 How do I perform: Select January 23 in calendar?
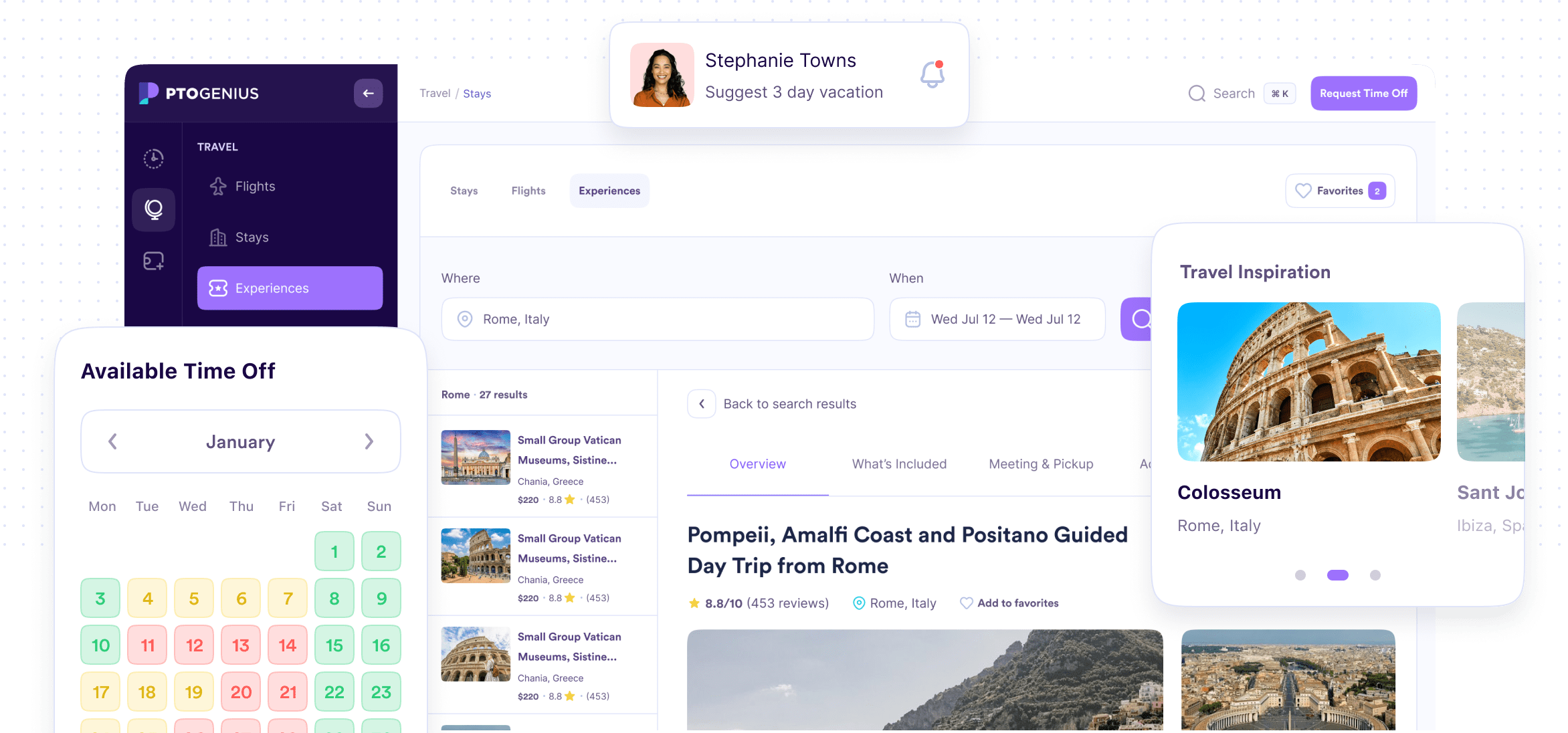pos(381,692)
